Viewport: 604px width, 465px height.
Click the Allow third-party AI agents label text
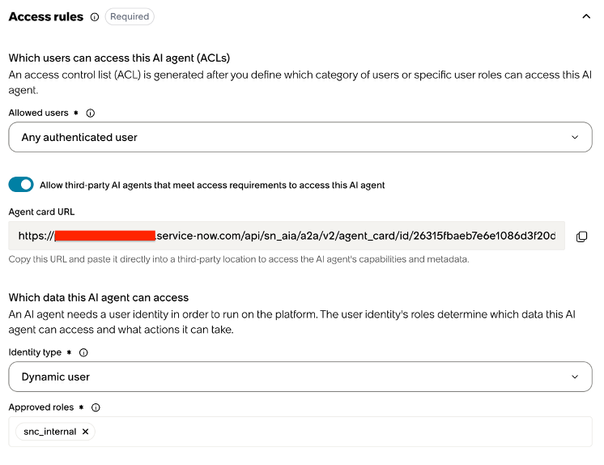212,185
